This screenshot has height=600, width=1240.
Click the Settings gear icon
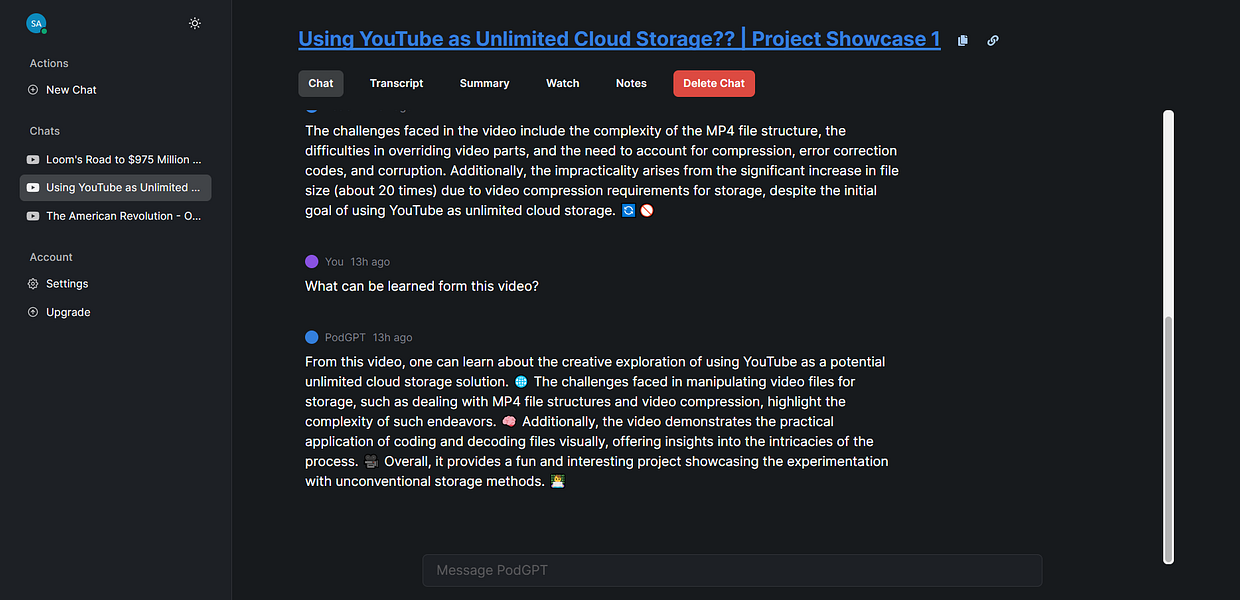(x=33, y=284)
